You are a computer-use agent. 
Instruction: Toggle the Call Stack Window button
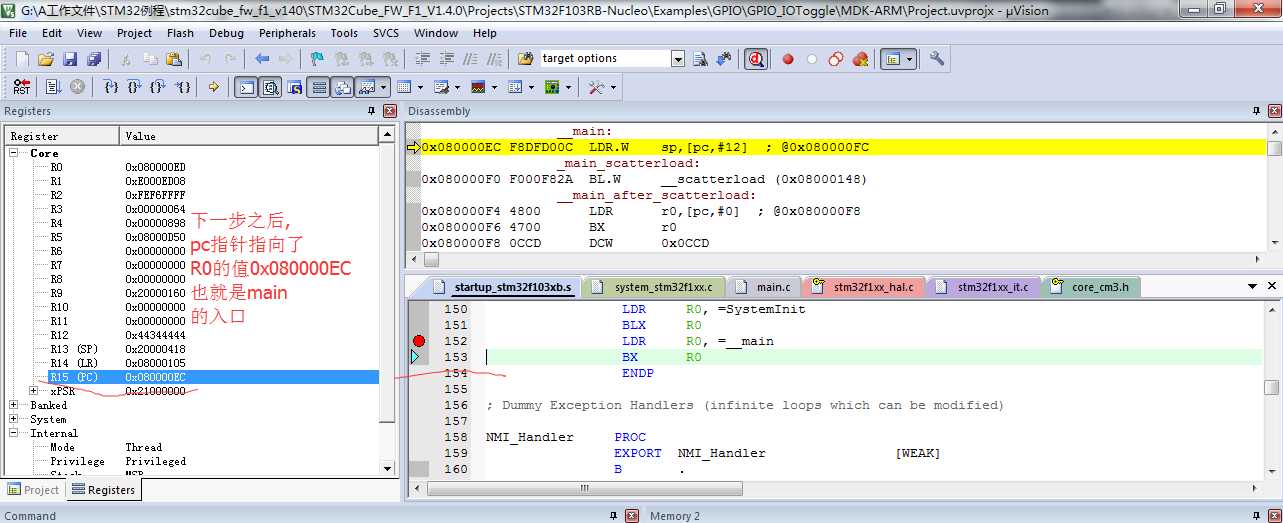(x=343, y=87)
